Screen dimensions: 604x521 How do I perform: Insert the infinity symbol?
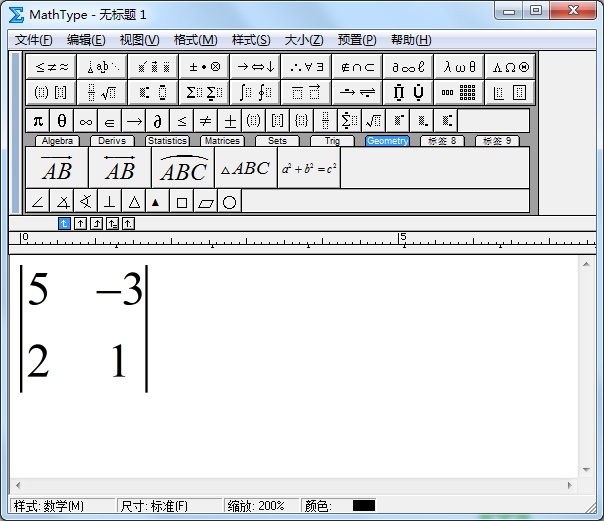pyautogui.click(x=86, y=121)
